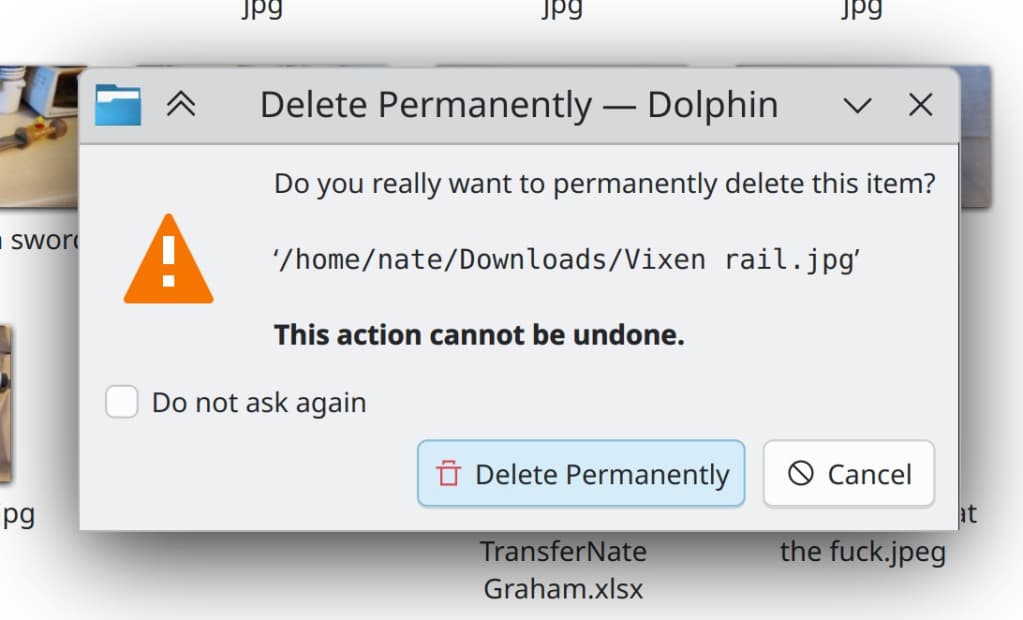This screenshot has height=620, width=1023.
Task: Close the Delete Permanently dialog window
Action: pyautogui.click(x=921, y=104)
